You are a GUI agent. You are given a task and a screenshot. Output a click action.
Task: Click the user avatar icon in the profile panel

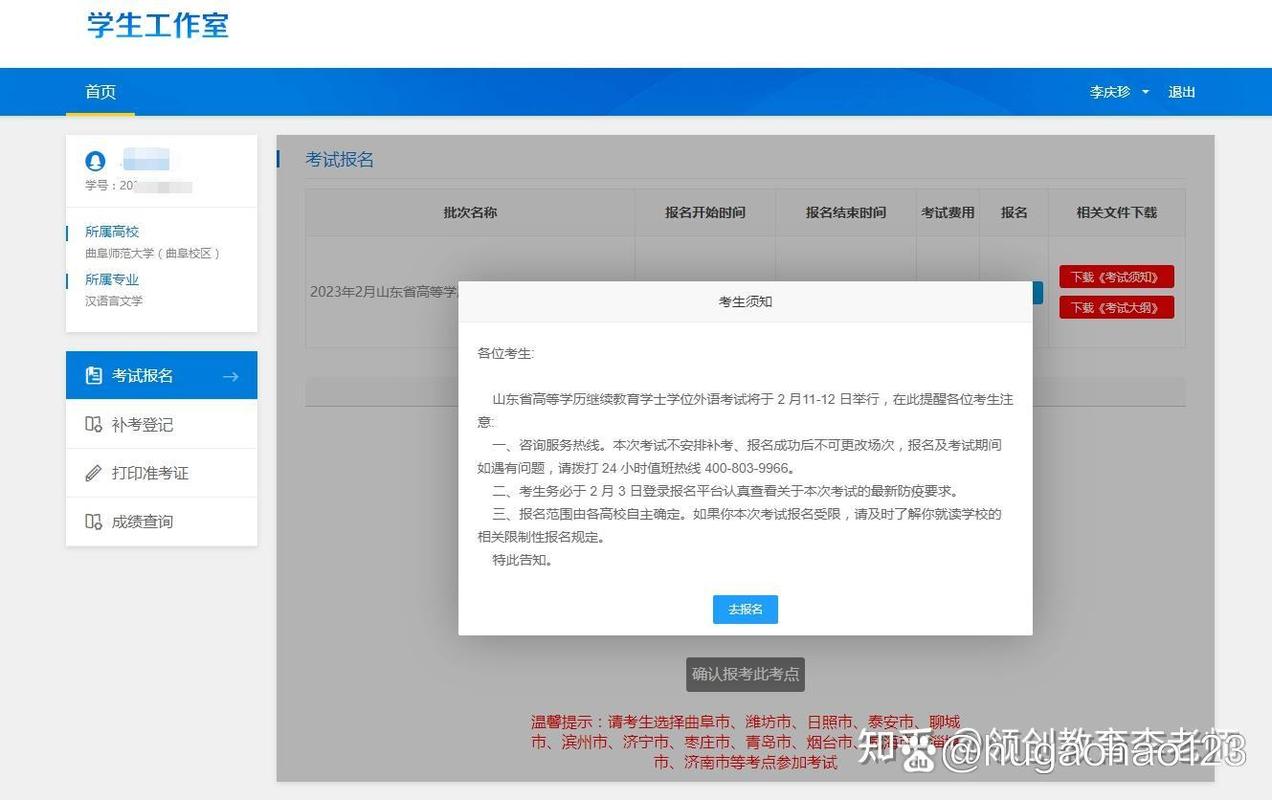point(95,161)
